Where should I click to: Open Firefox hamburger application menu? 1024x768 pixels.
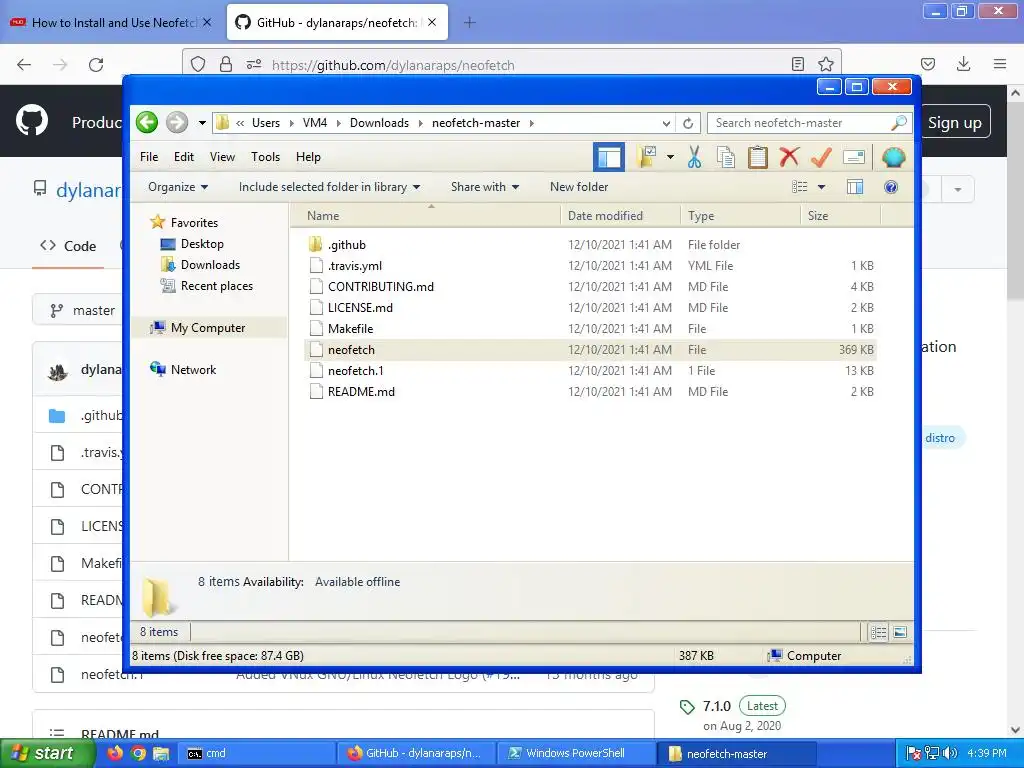click(1000, 64)
